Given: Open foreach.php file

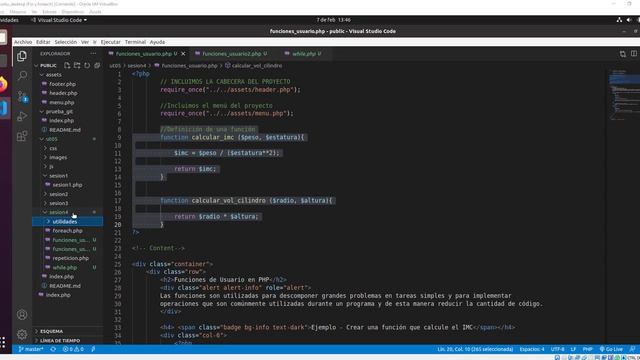Looking at the screenshot, I should coord(67,231).
